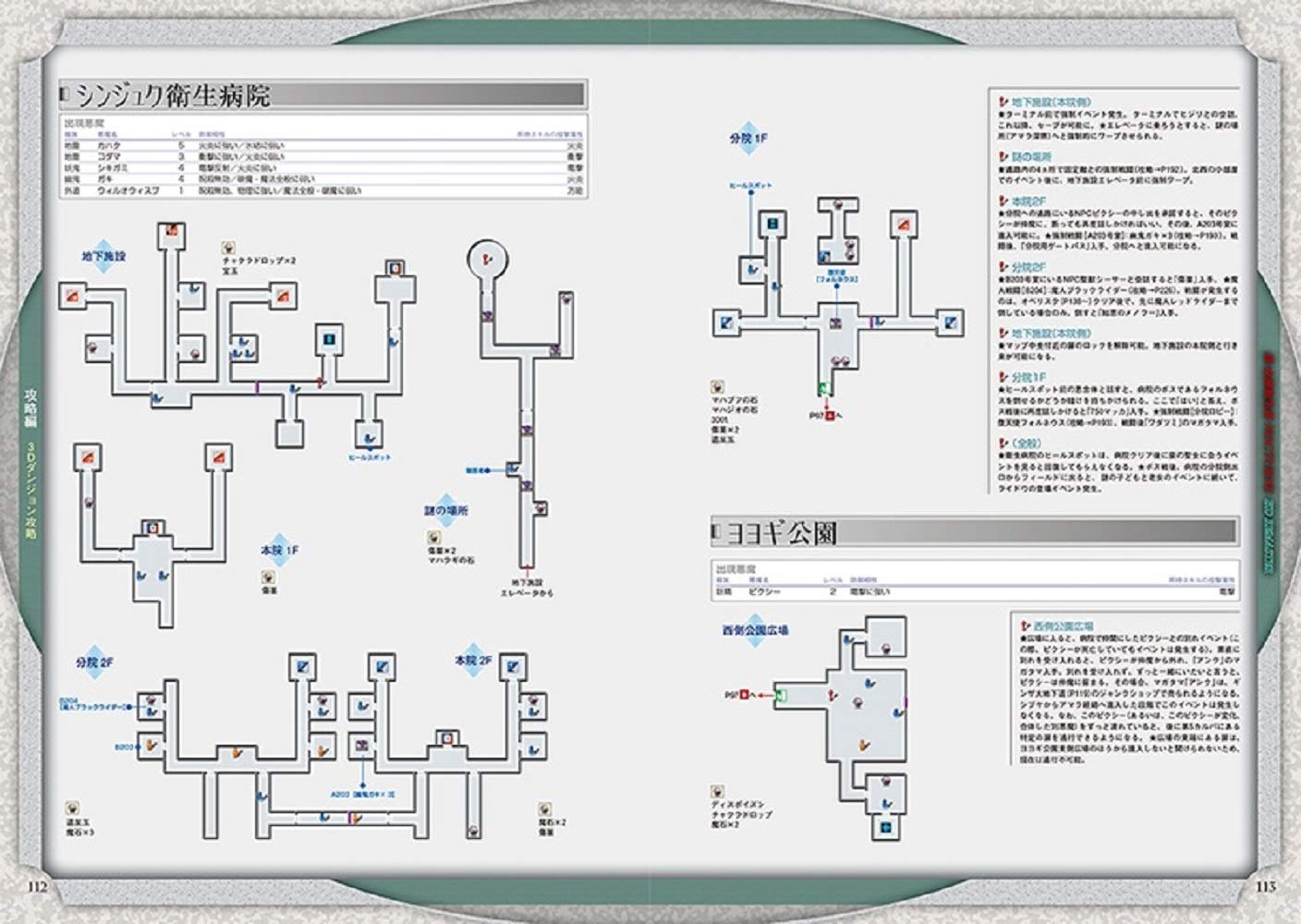
Task: Select the 謎の場所 diamond label
Action: tap(446, 511)
